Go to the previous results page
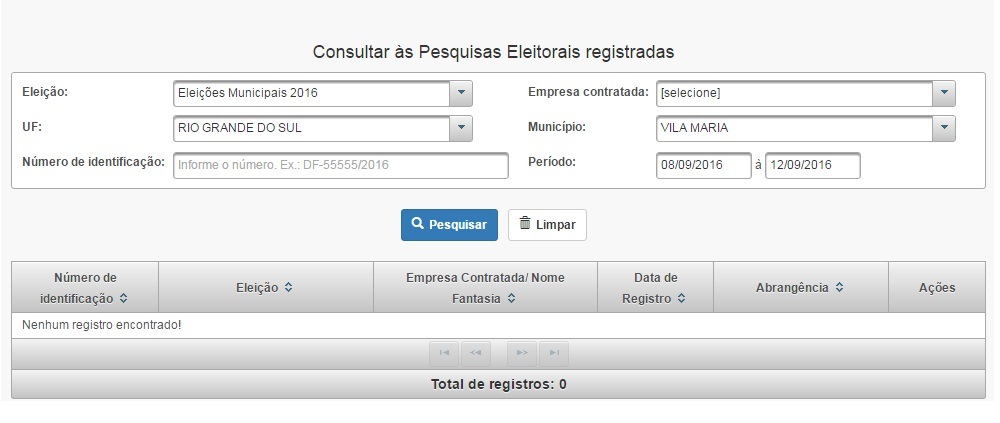 pos(476,353)
